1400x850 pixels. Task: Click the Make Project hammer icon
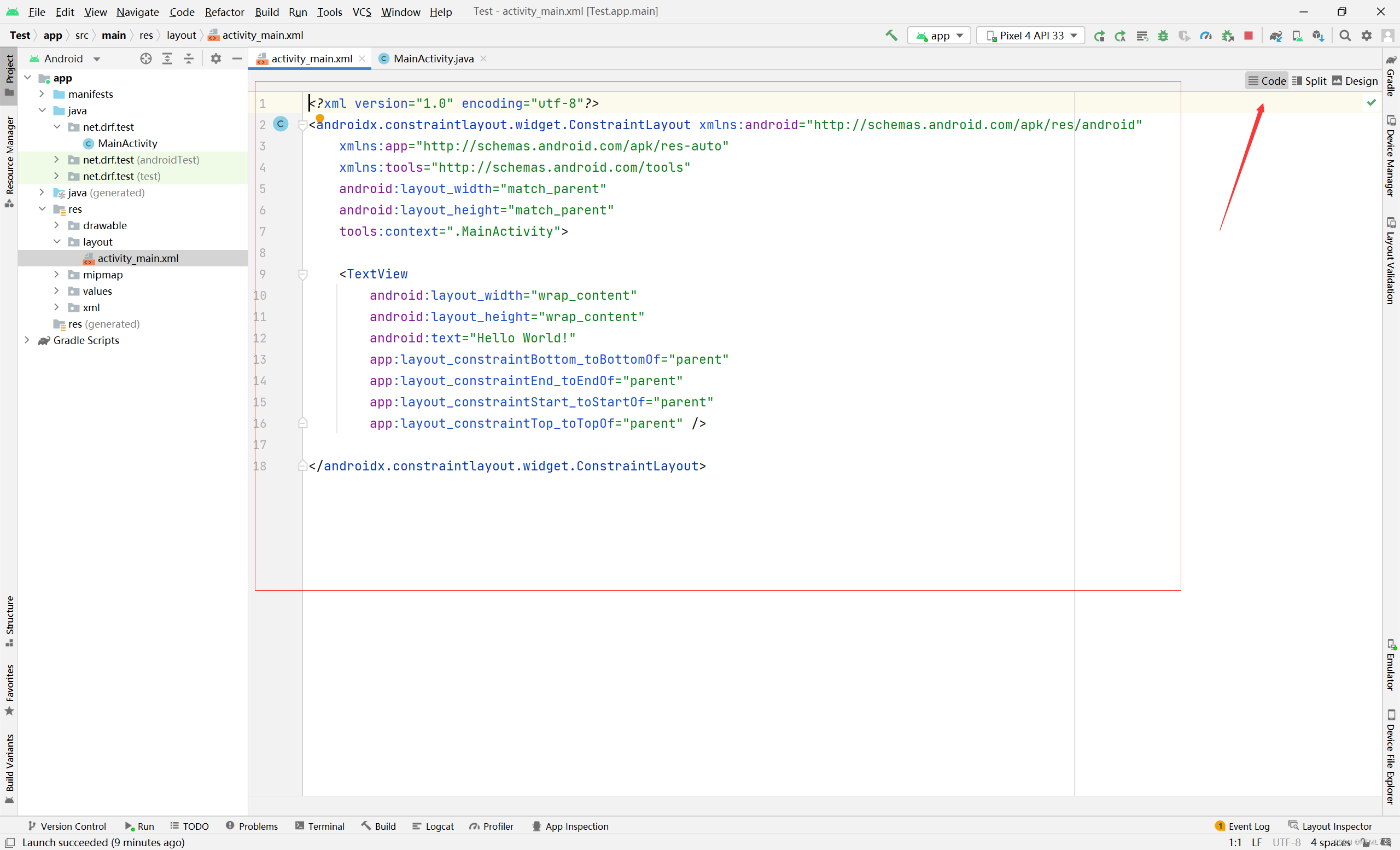click(891, 35)
